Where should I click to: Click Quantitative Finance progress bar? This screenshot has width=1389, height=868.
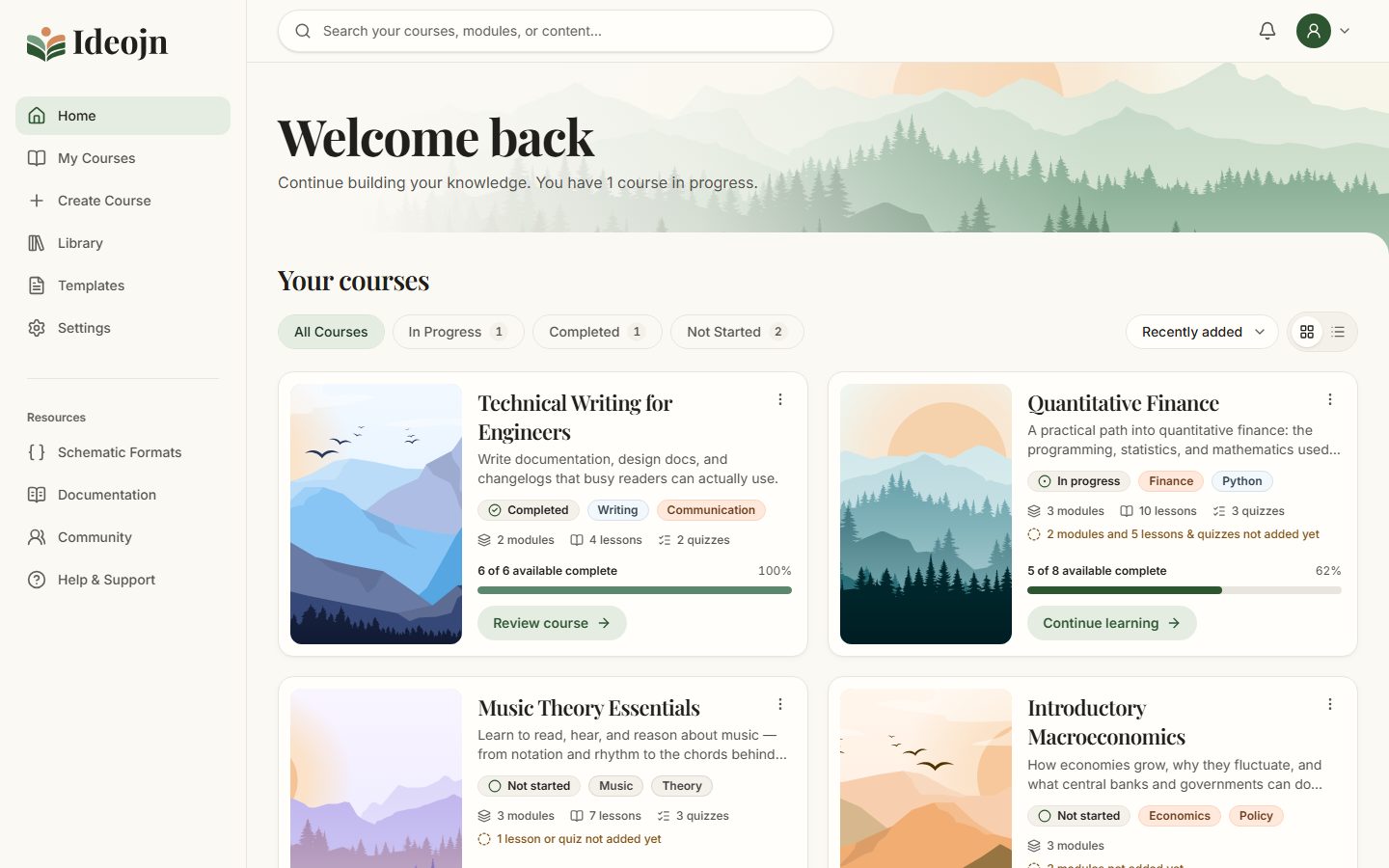[1185, 590]
